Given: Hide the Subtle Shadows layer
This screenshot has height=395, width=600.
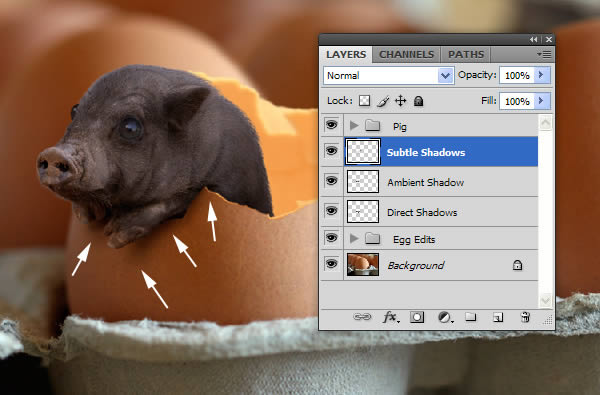Looking at the screenshot, I should (x=331, y=151).
